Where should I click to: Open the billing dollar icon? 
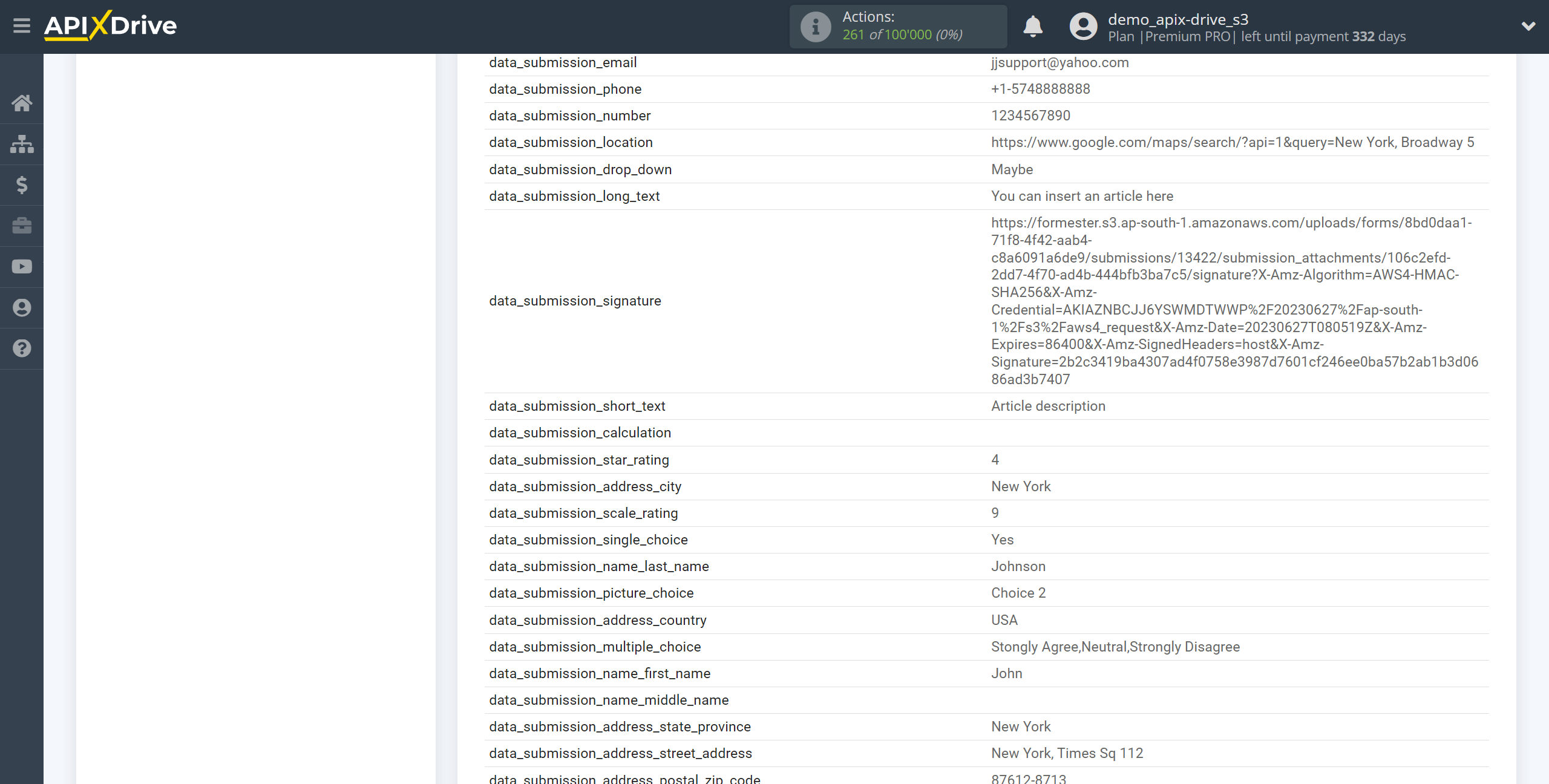(x=22, y=185)
